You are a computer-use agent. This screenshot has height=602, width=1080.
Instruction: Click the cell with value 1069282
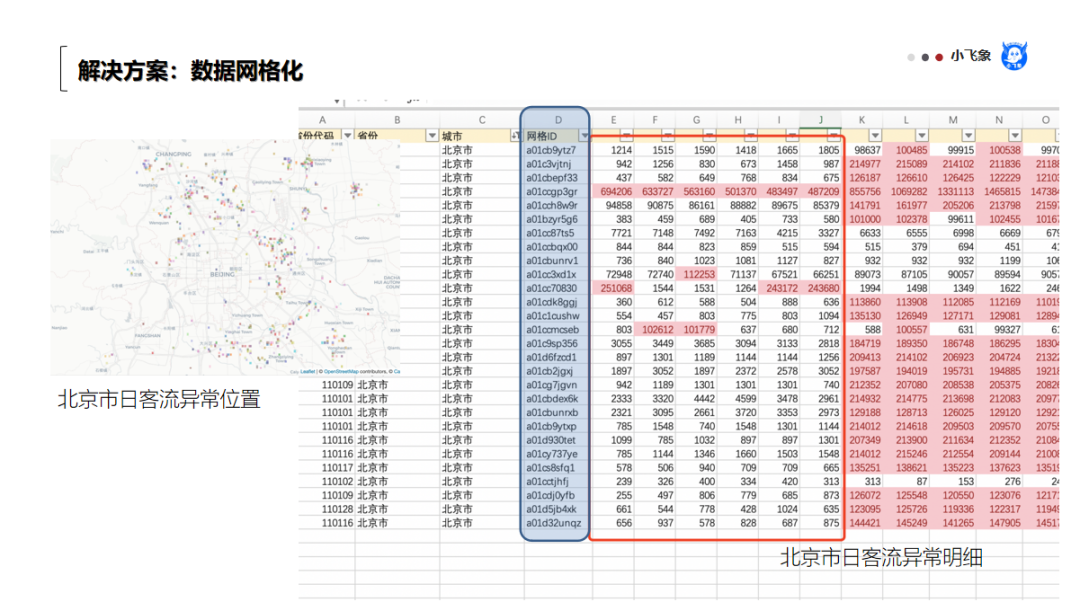coord(906,191)
